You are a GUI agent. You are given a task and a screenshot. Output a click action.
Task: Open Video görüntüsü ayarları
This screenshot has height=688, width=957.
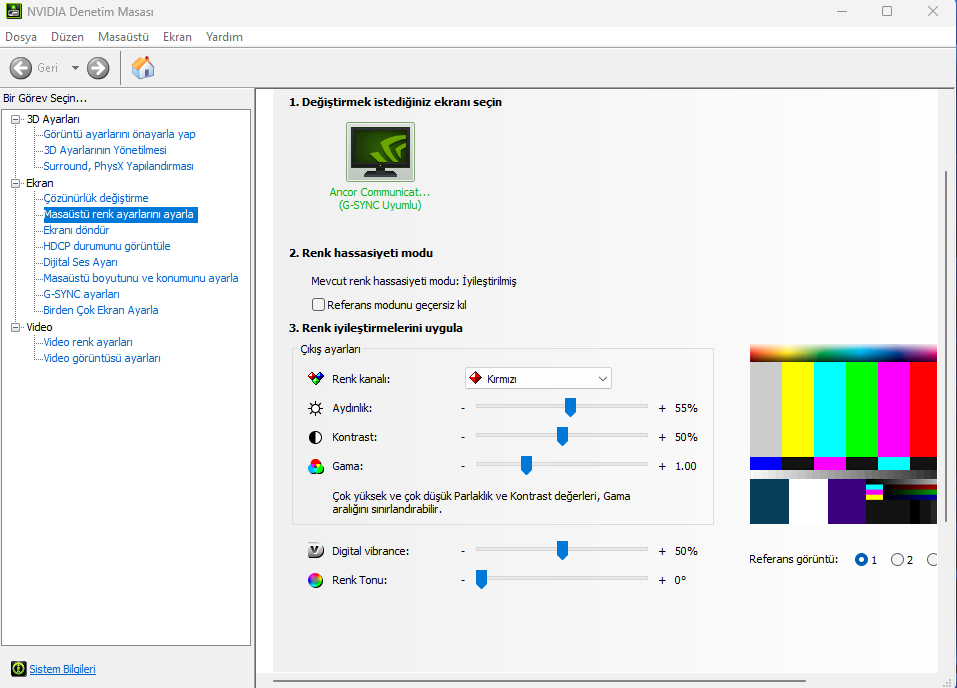(101, 358)
